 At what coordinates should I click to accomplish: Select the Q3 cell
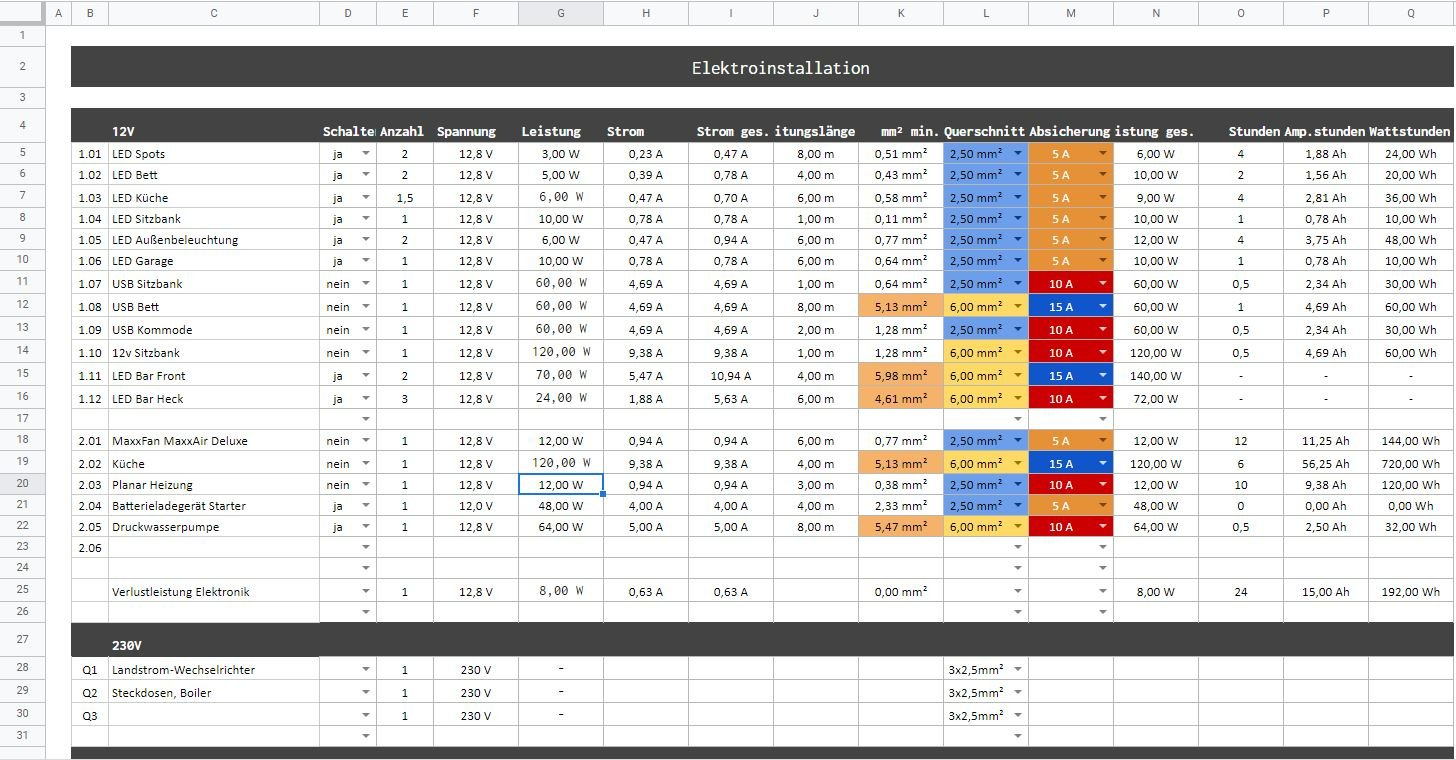[90, 716]
